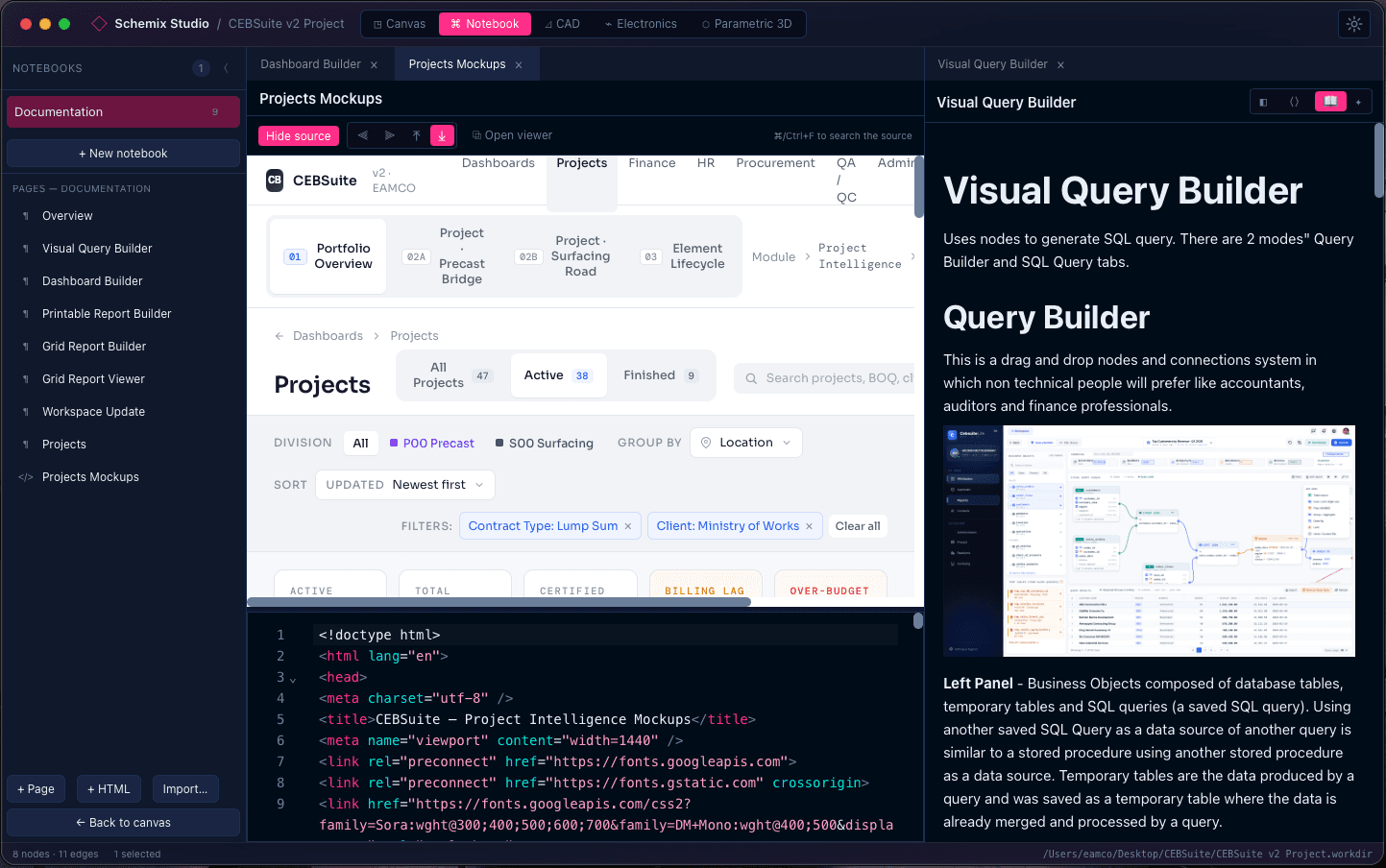Select the Active projects status filter
The image size is (1386, 868).
click(x=558, y=375)
